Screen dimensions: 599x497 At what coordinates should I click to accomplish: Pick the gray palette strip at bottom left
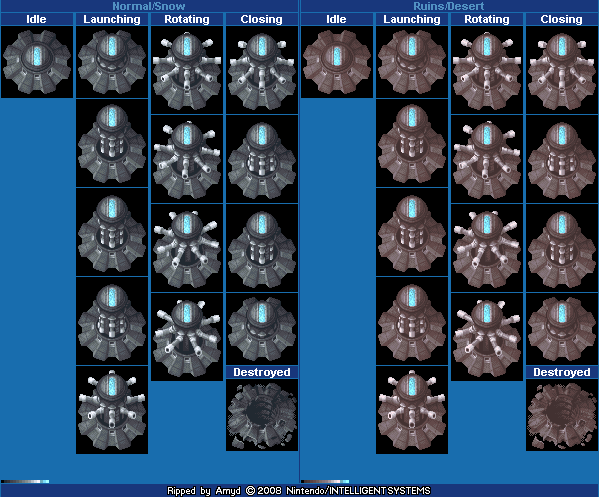point(25,481)
